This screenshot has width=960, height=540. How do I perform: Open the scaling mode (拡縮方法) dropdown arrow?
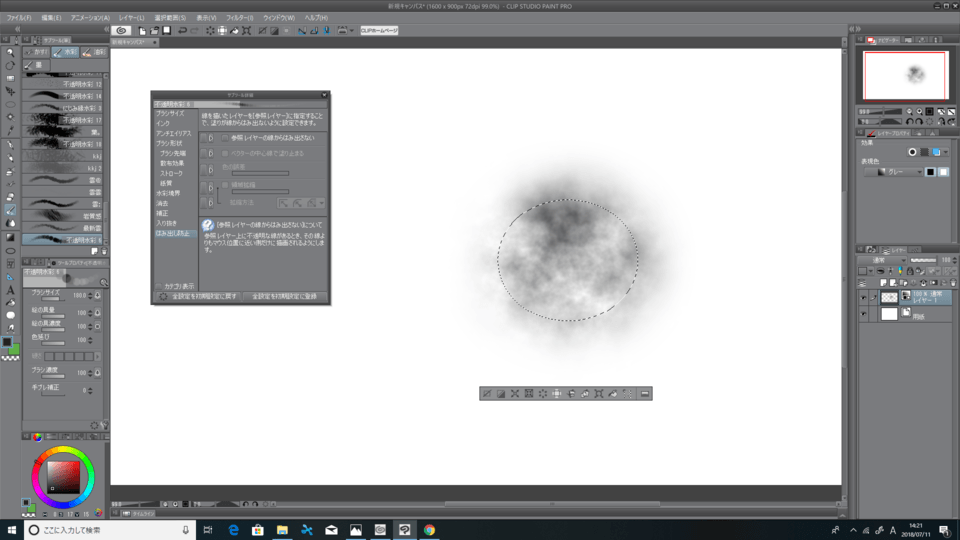(321, 203)
